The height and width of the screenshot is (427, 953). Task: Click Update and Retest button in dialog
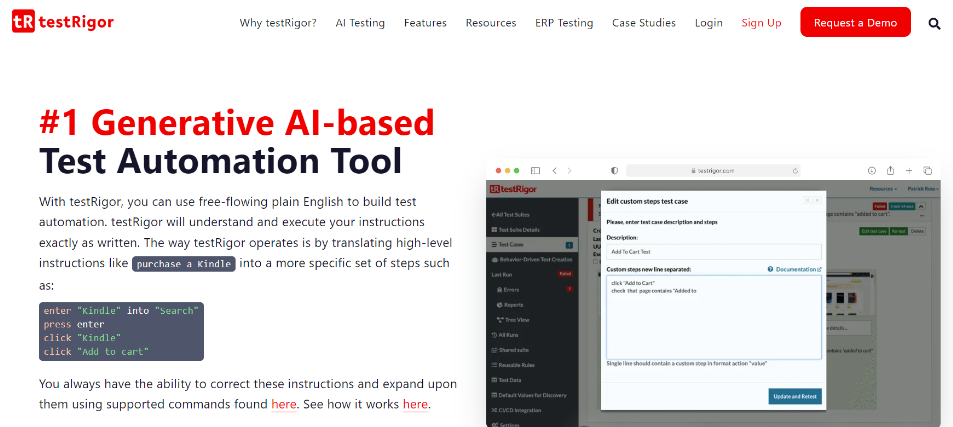pyautogui.click(x=795, y=396)
